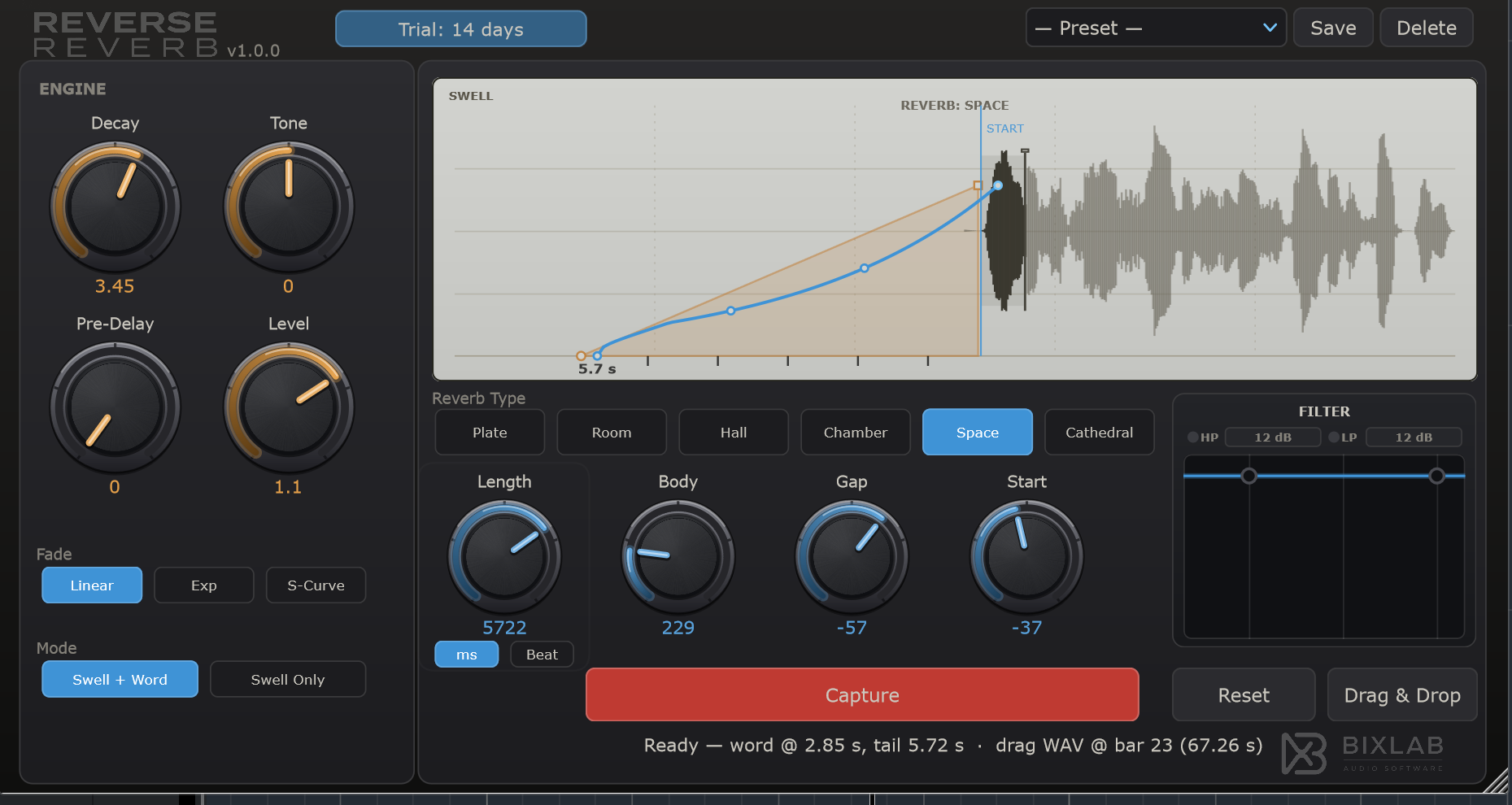The image size is (1512, 805).
Task: Set length unit to ms
Action: (x=467, y=655)
